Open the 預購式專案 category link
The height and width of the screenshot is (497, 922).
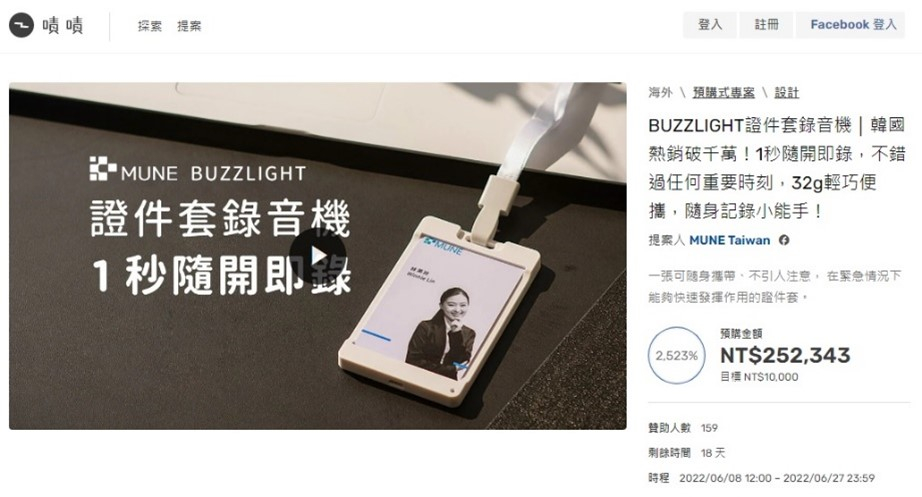[x=723, y=92]
